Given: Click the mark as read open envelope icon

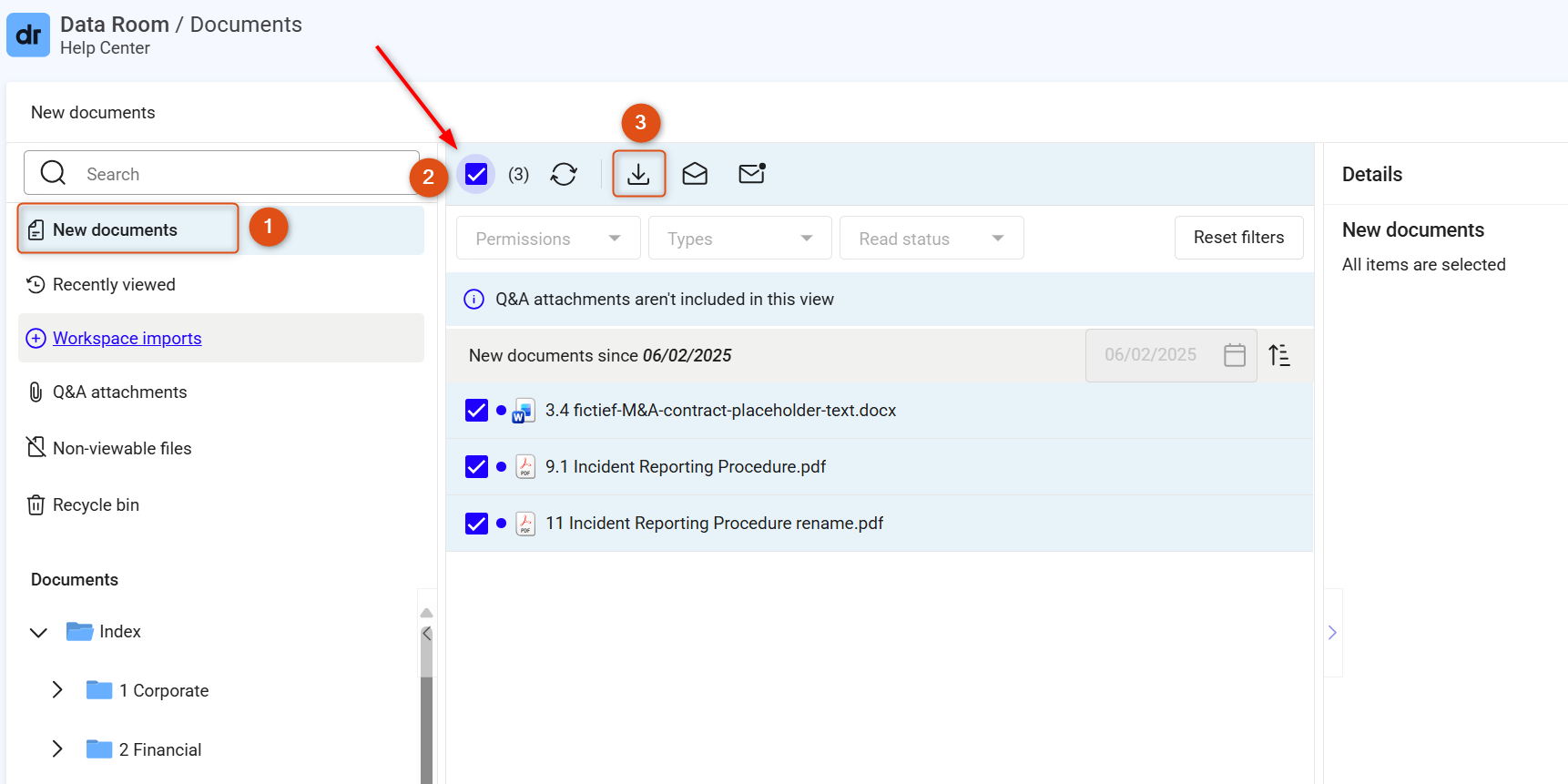Looking at the screenshot, I should click(x=695, y=173).
